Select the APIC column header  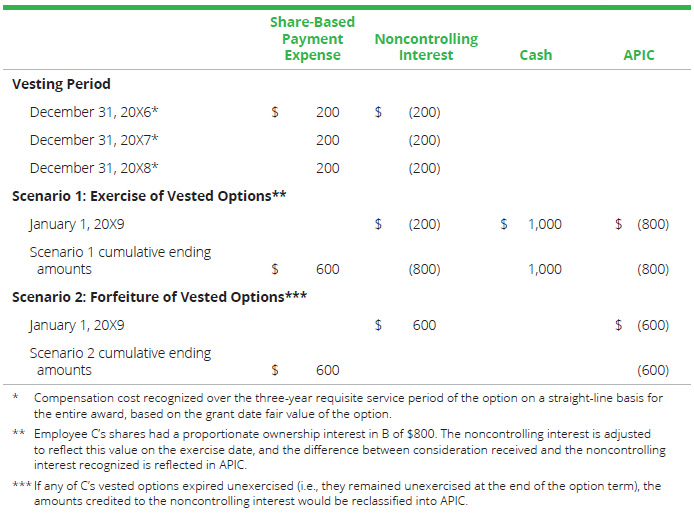(x=639, y=55)
